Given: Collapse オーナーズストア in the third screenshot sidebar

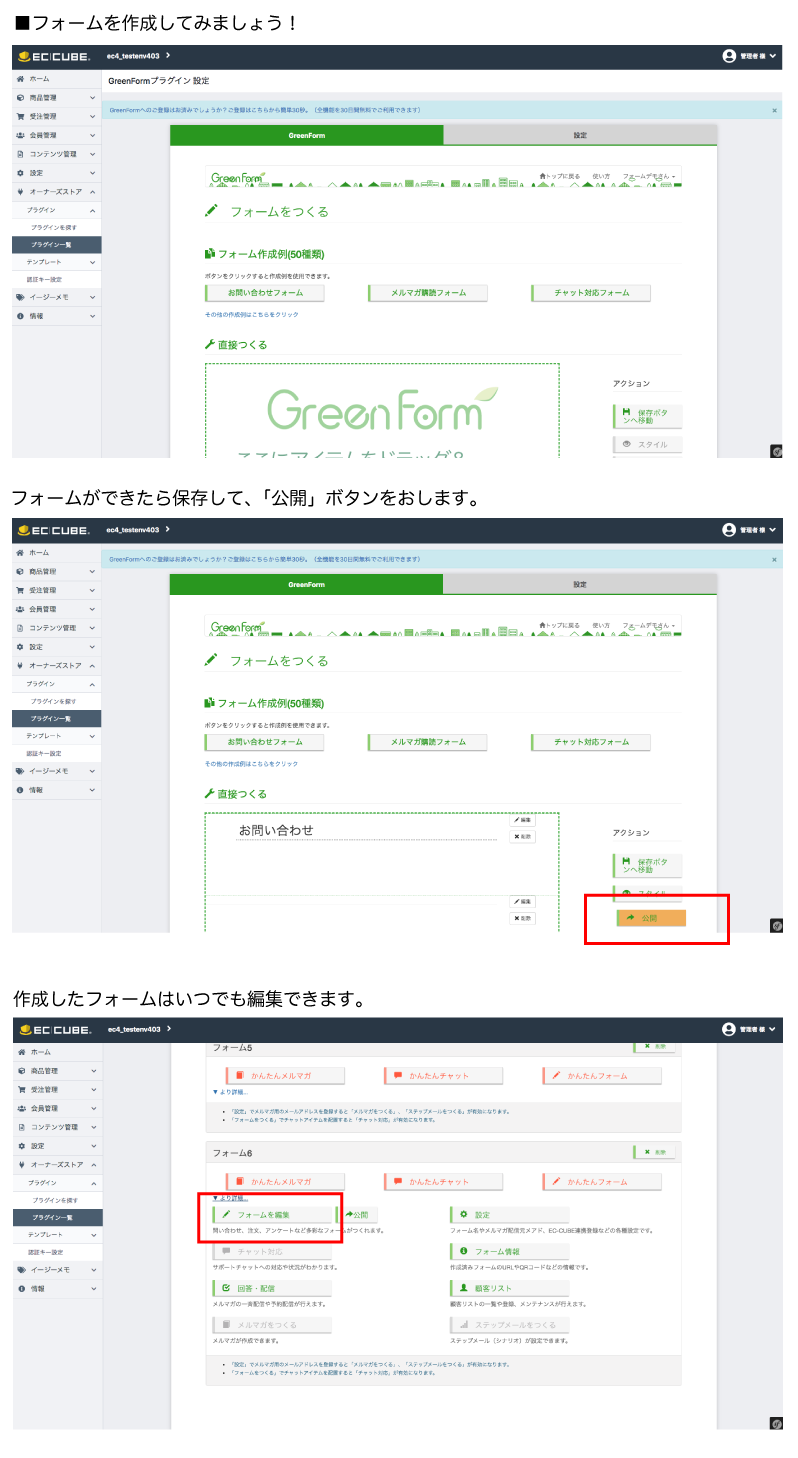Looking at the screenshot, I should point(56,1165).
